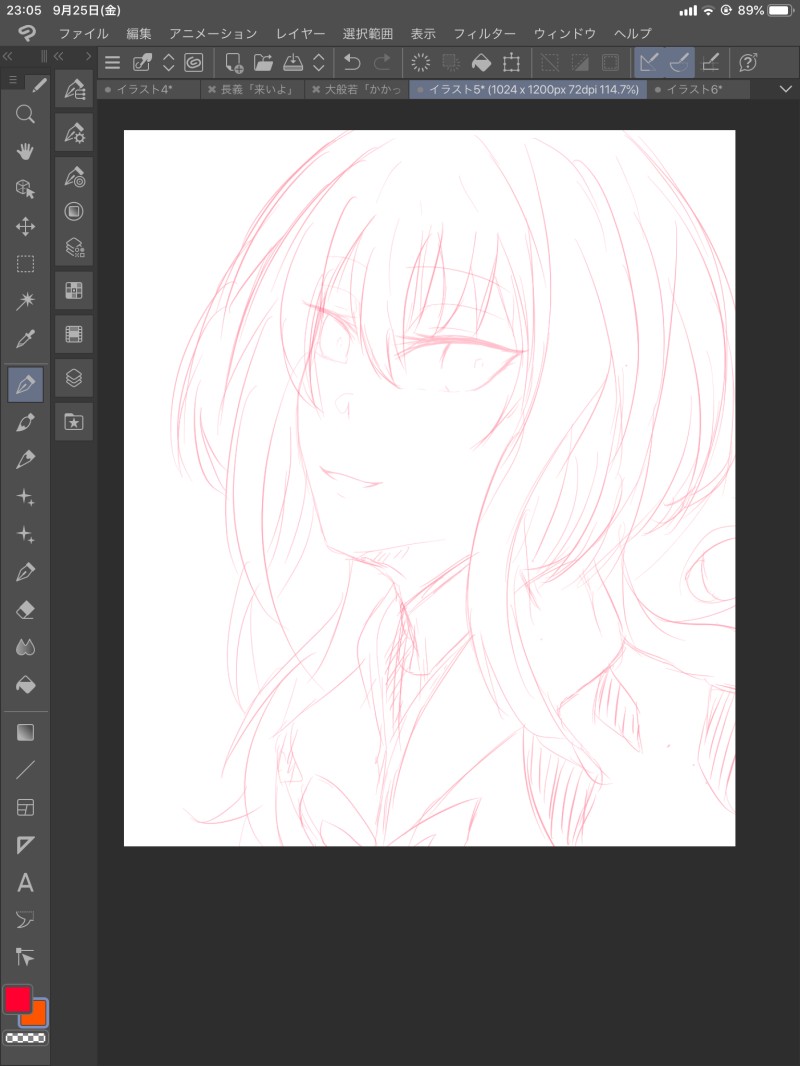The image size is (800, 1066).
Task: Select the Frame border tool
Action: coord(25,808)
